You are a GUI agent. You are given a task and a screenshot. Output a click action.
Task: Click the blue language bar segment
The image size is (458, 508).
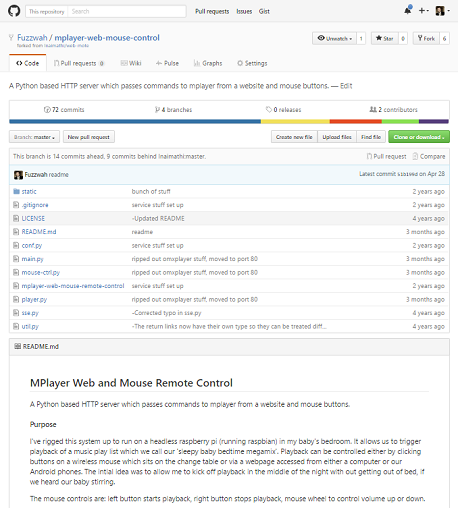point(135,122)
